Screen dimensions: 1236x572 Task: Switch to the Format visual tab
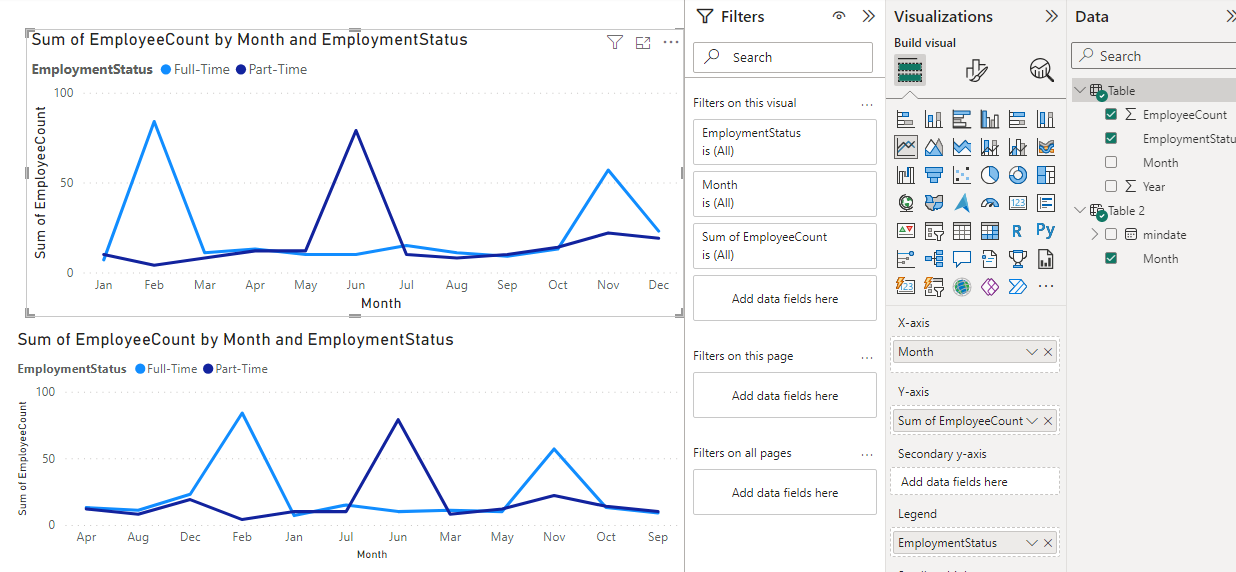(976, 69)
